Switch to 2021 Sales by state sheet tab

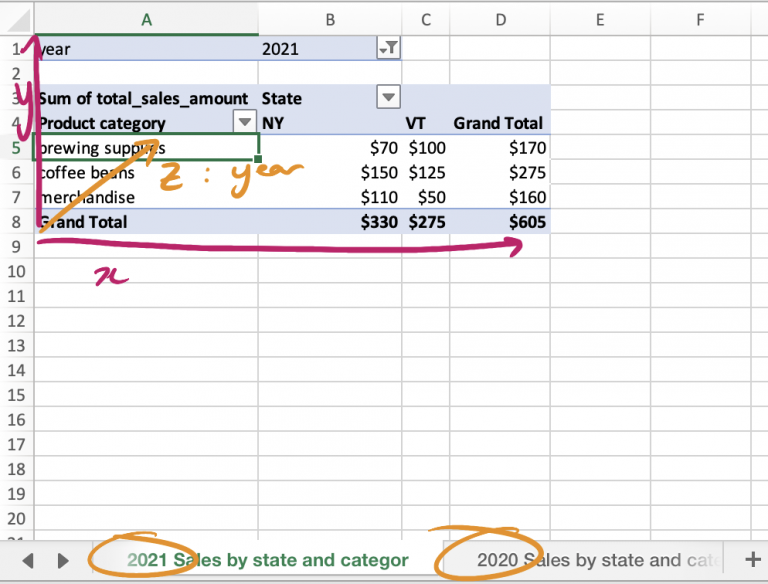click(x=267, y=560)
